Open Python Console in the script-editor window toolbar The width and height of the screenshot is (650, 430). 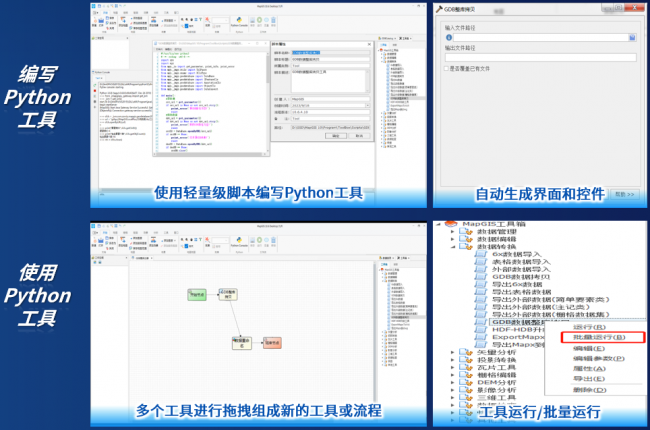pyautogui.click(x=239, y=22)
